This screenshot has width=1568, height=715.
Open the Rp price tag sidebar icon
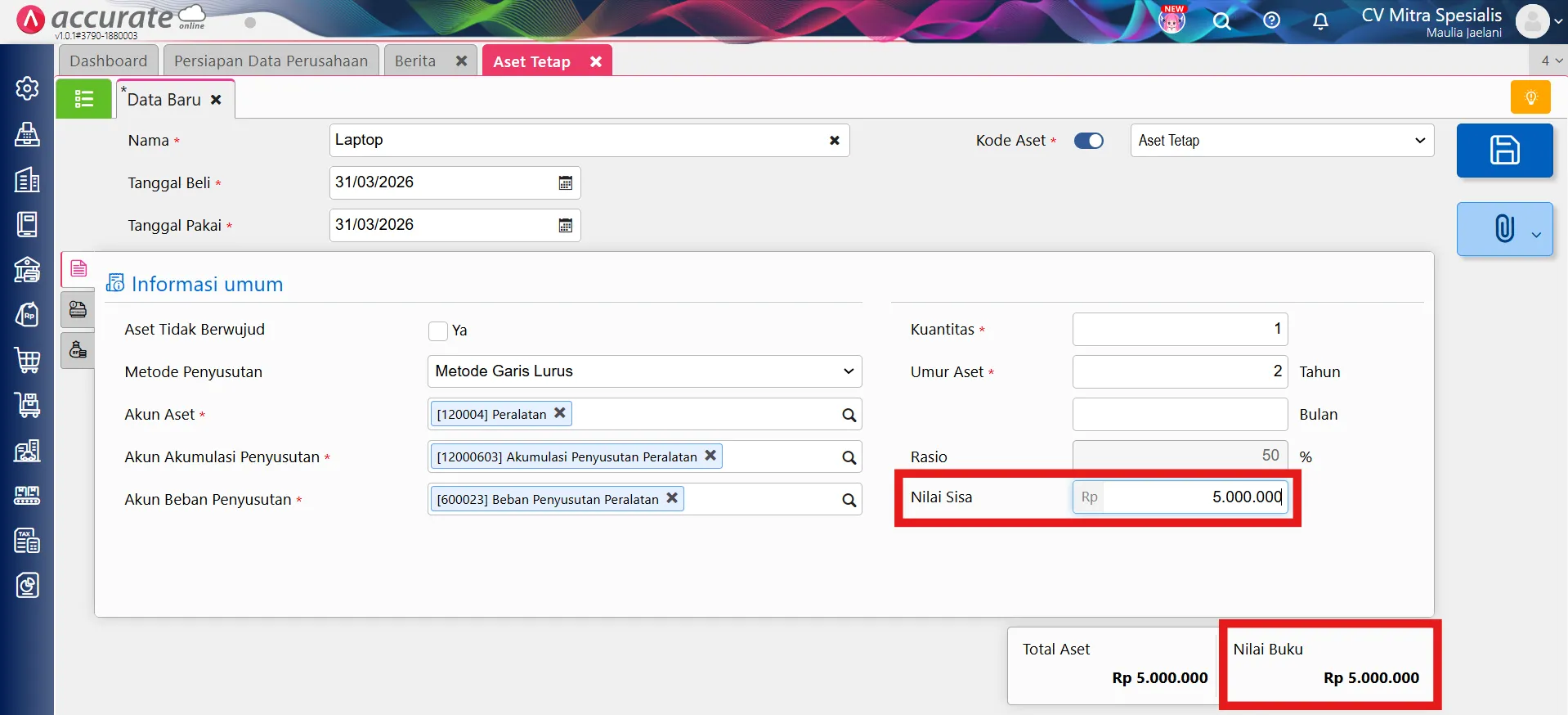click(27, 315)
